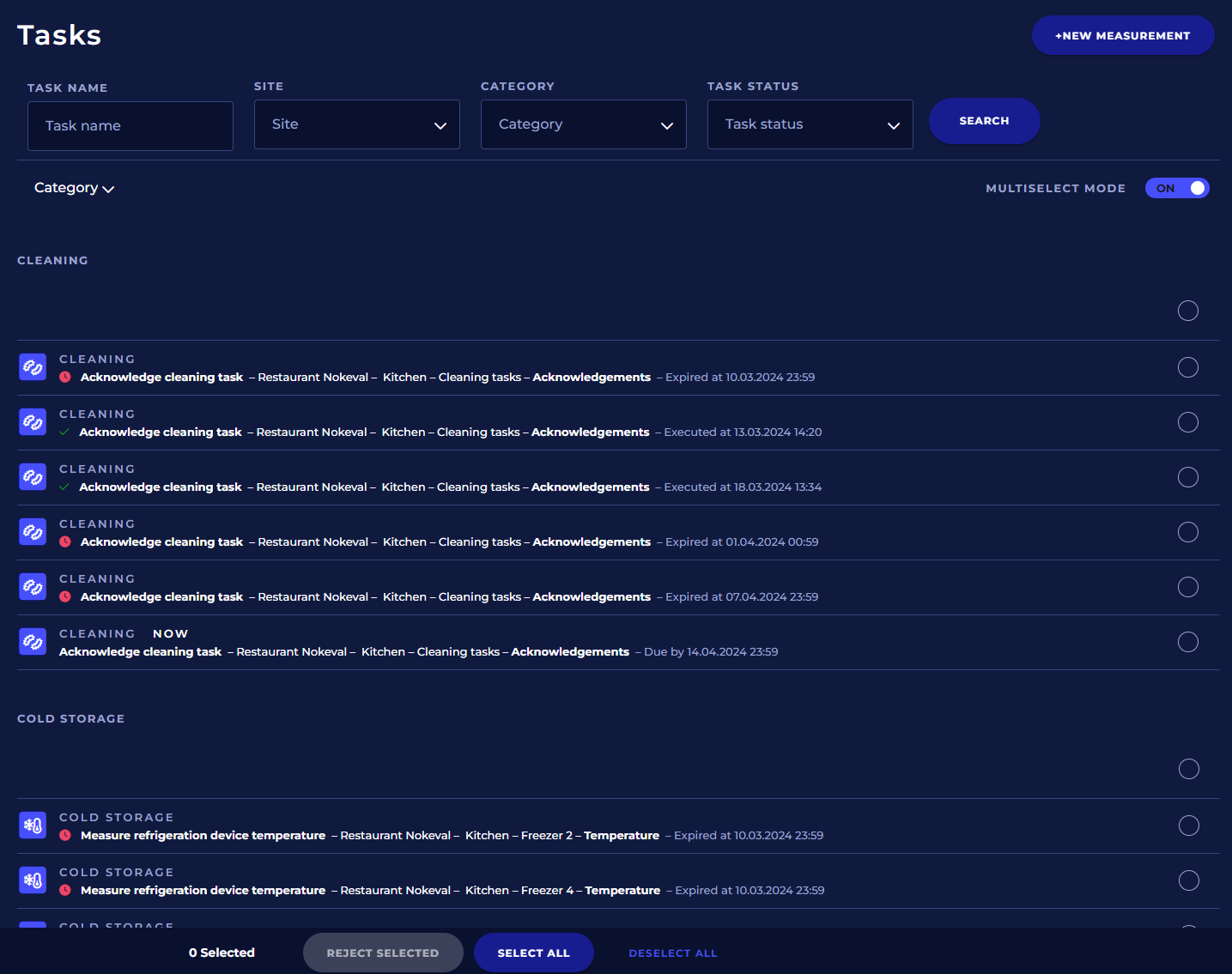Image resolution: width=1232 pixels, height=974 pixels.
Task: Select all tasks in Cleaning group circle
Action: tap(1187, 311)
